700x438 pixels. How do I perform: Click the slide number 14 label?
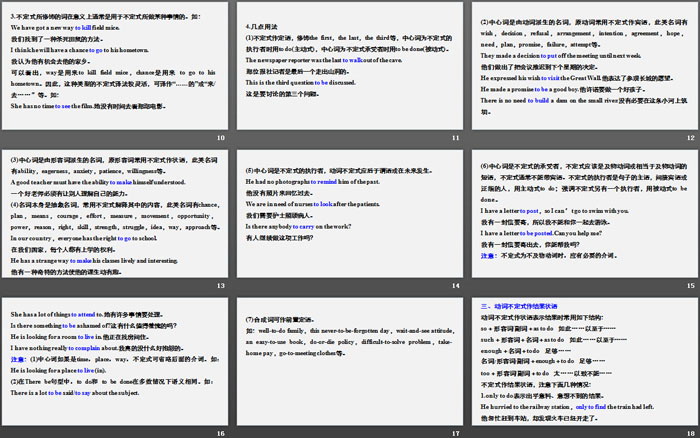point(456,286)
